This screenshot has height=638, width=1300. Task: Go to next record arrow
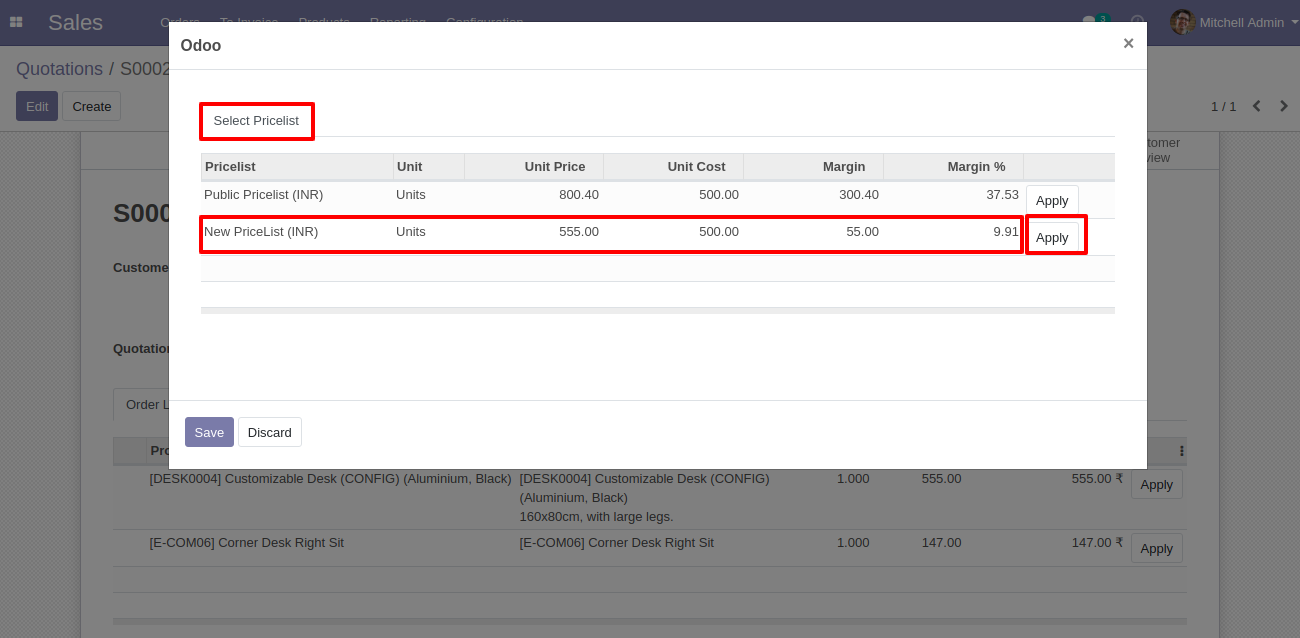coord(1284,106)
